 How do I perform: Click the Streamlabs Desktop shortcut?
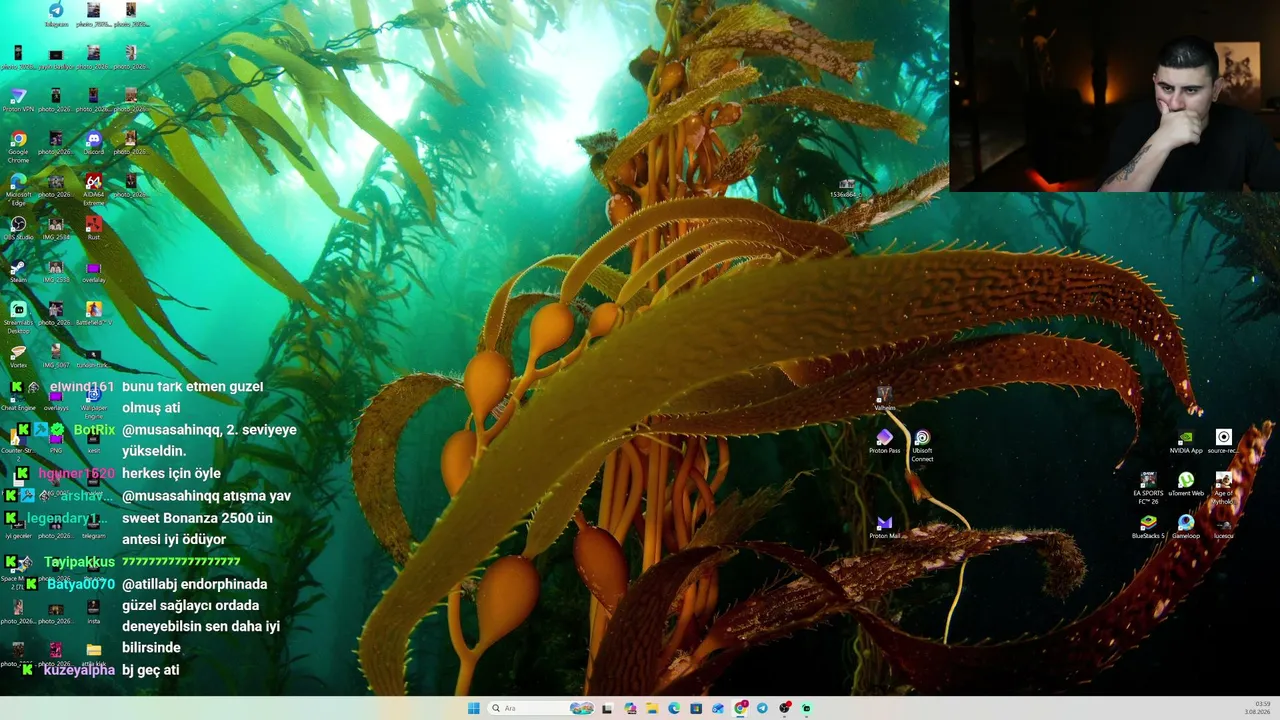(18, 316)
